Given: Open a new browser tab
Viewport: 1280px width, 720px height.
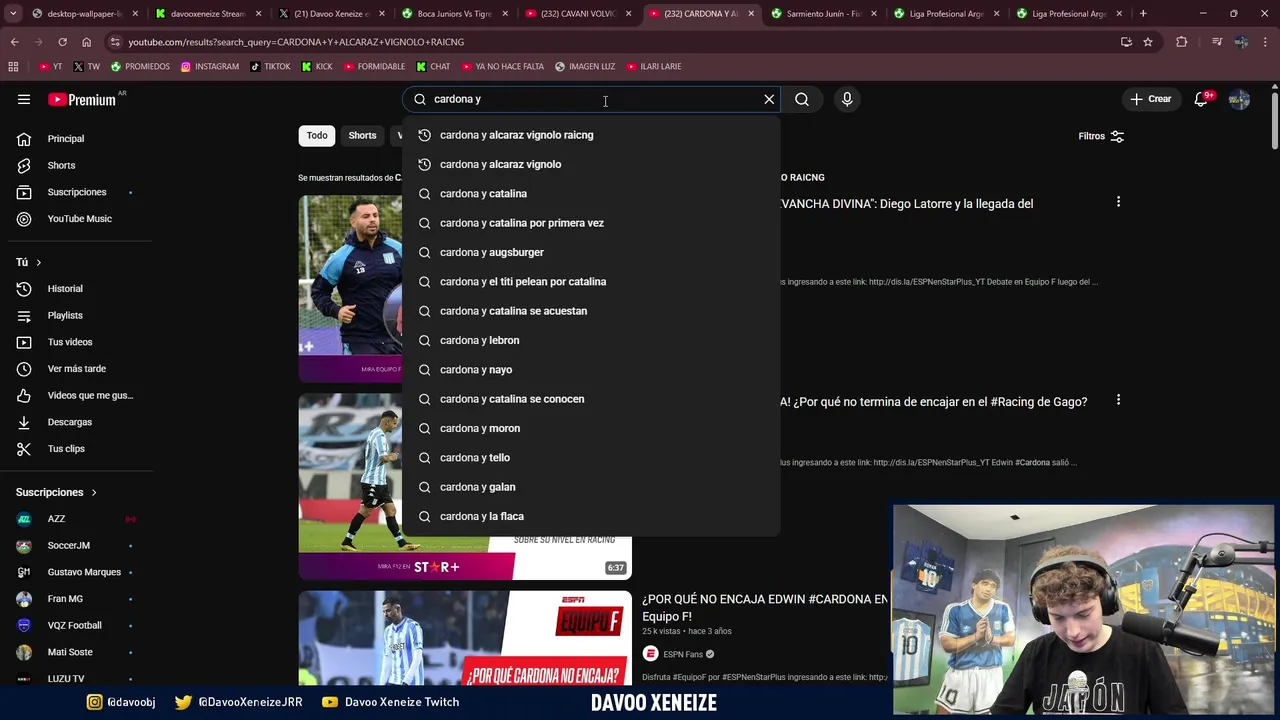Looking at the screenshot, I should pos(1143,14).
